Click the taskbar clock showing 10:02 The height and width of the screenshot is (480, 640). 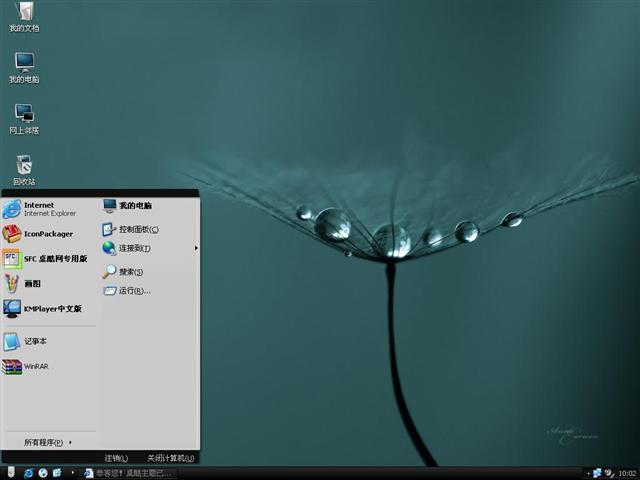click(627, 473)
